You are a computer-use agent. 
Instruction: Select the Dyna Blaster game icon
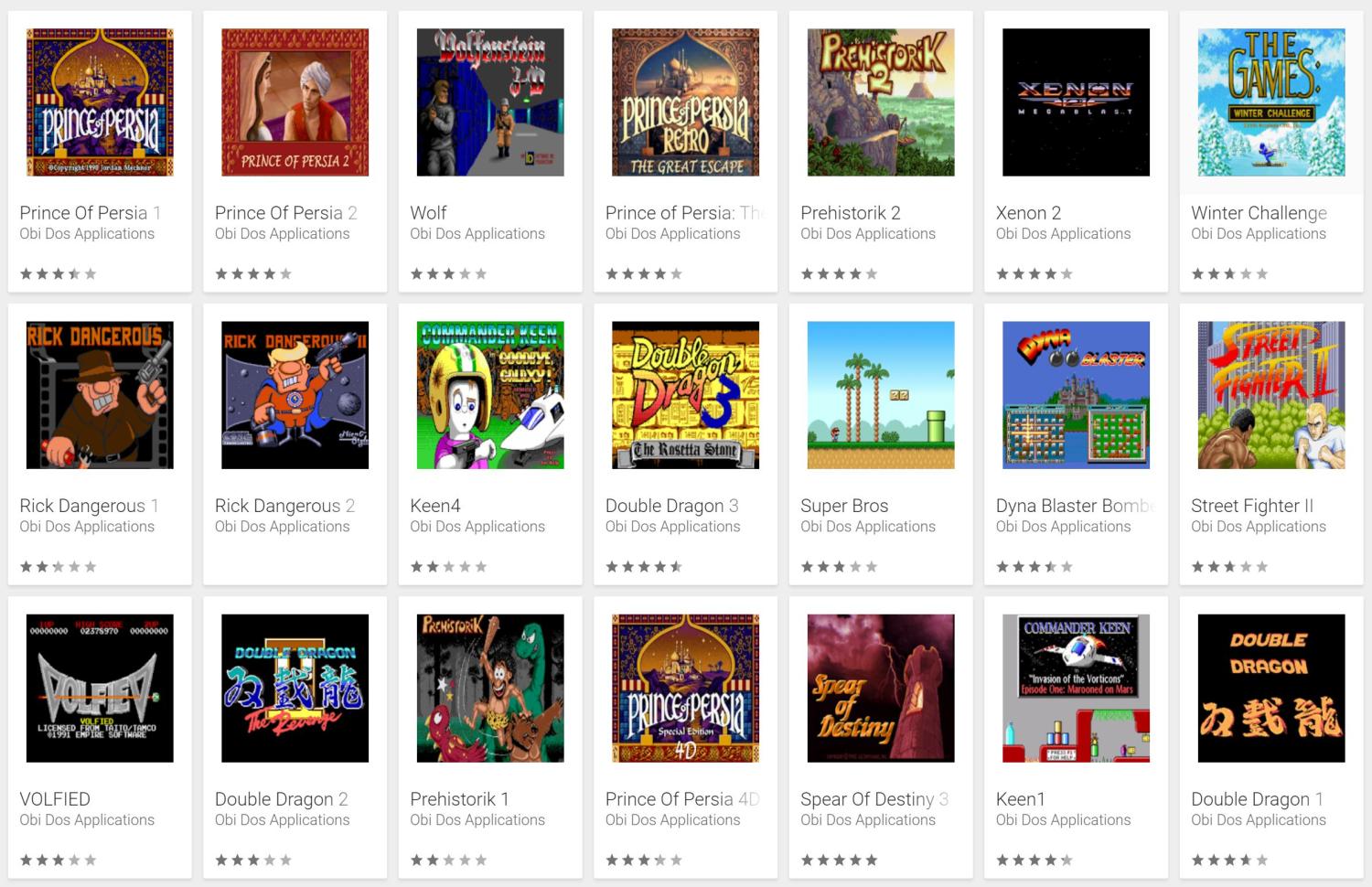[1076, 395]
